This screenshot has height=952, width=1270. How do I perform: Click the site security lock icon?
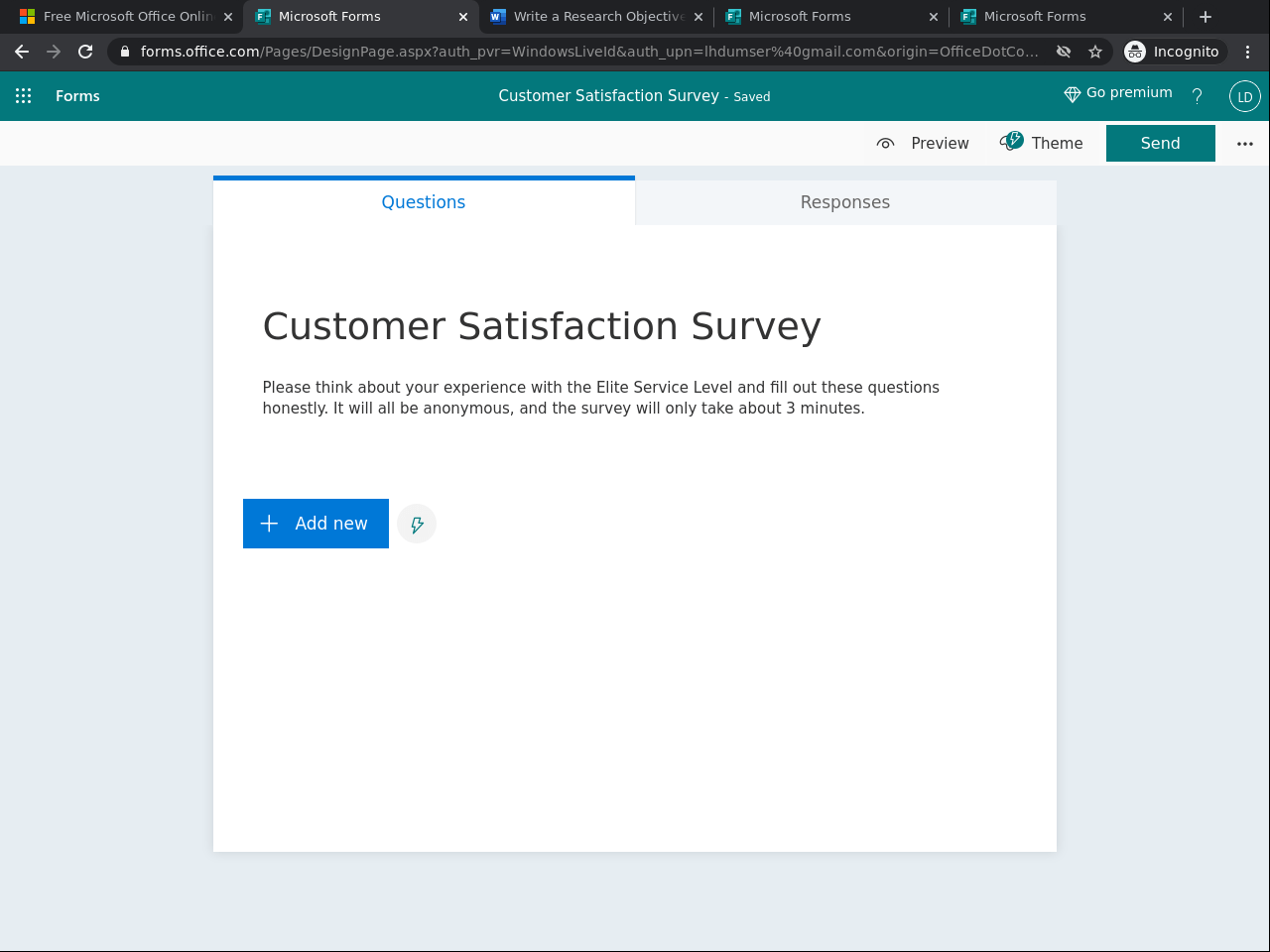coord(123,51)
